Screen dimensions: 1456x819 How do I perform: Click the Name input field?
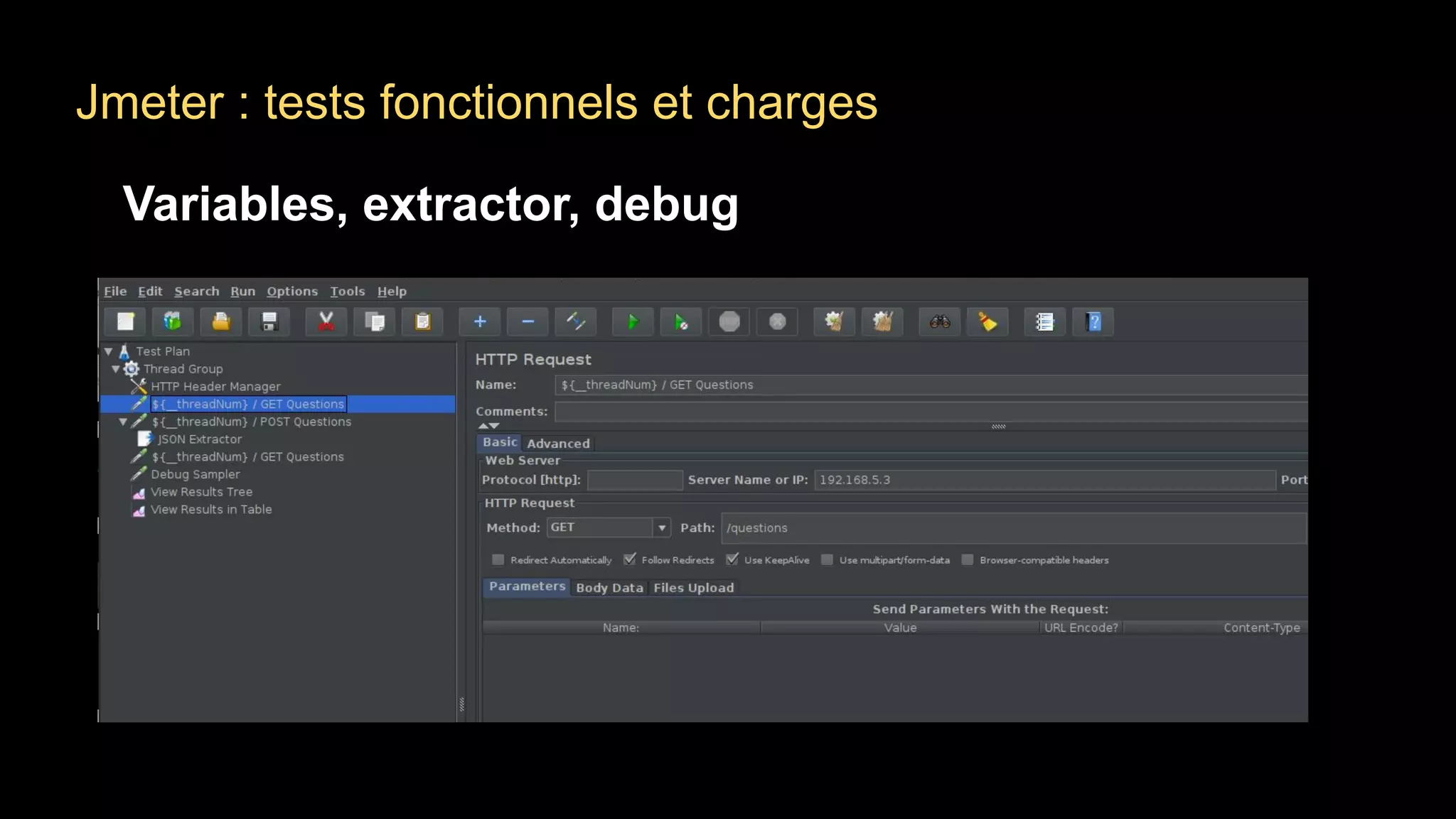pyautogui.click(x=931, y=385)
